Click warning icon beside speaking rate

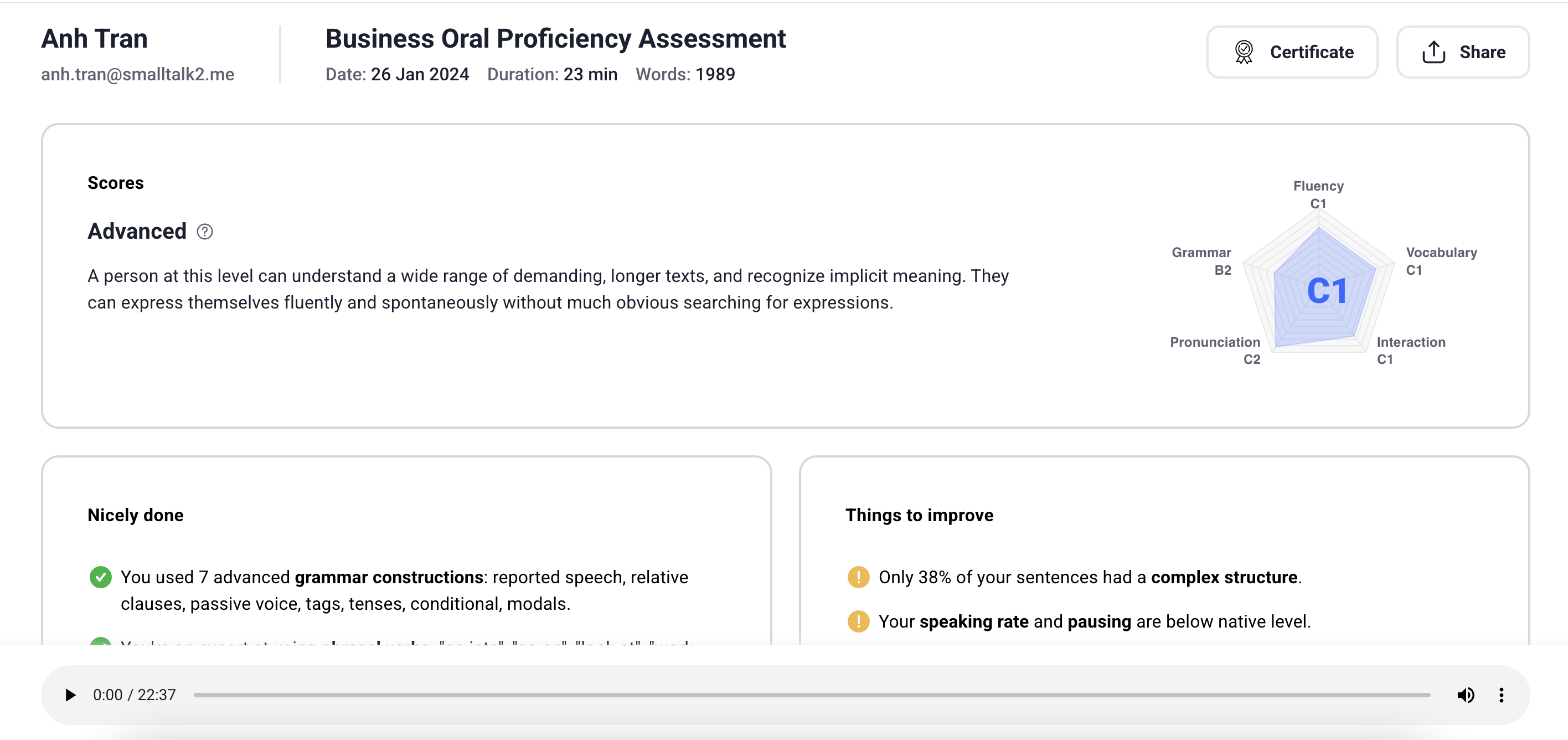pyautogui.click(x=858, y=621)
